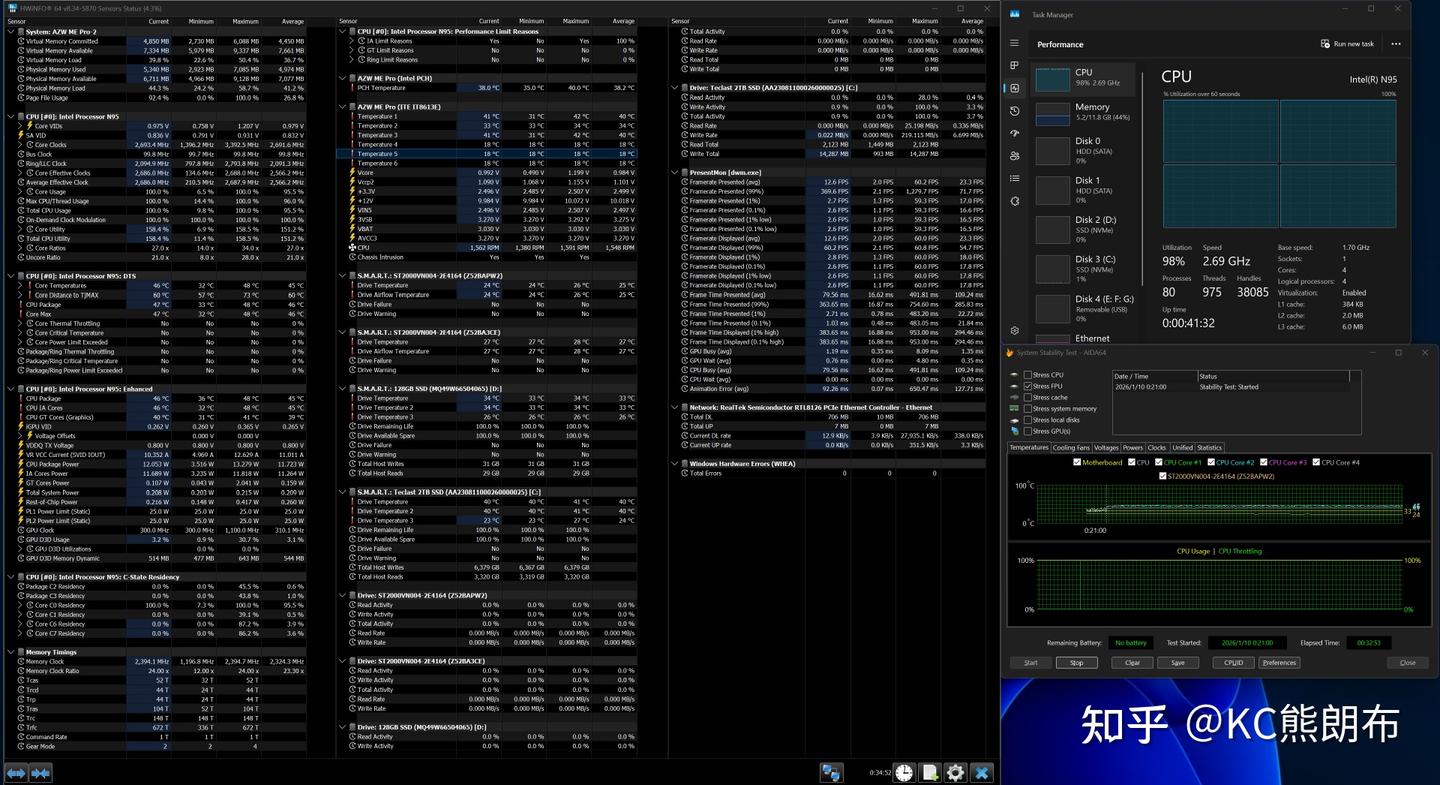Collapse the Memory Timings sensor group
The image size is (1440, 785).
[11, 652]
